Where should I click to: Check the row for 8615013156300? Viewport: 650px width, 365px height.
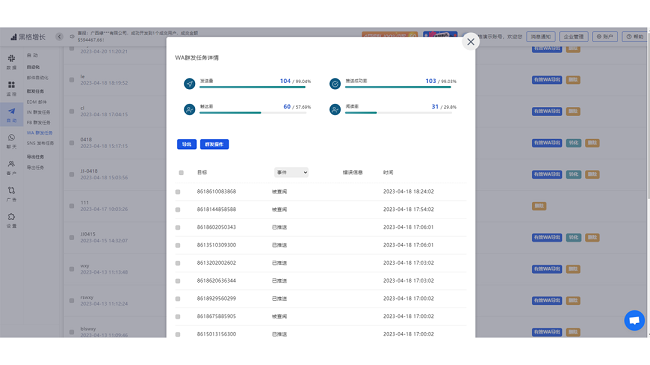click(x=178, y=334)
